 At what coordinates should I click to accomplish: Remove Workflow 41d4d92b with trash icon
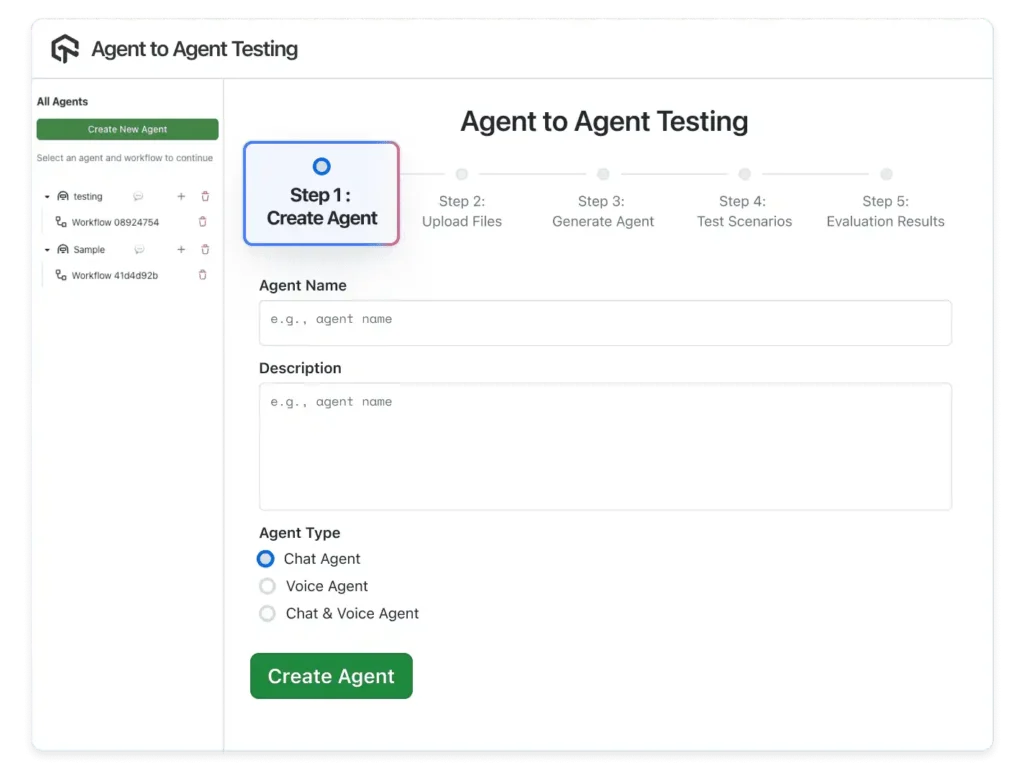pos(203,275)
